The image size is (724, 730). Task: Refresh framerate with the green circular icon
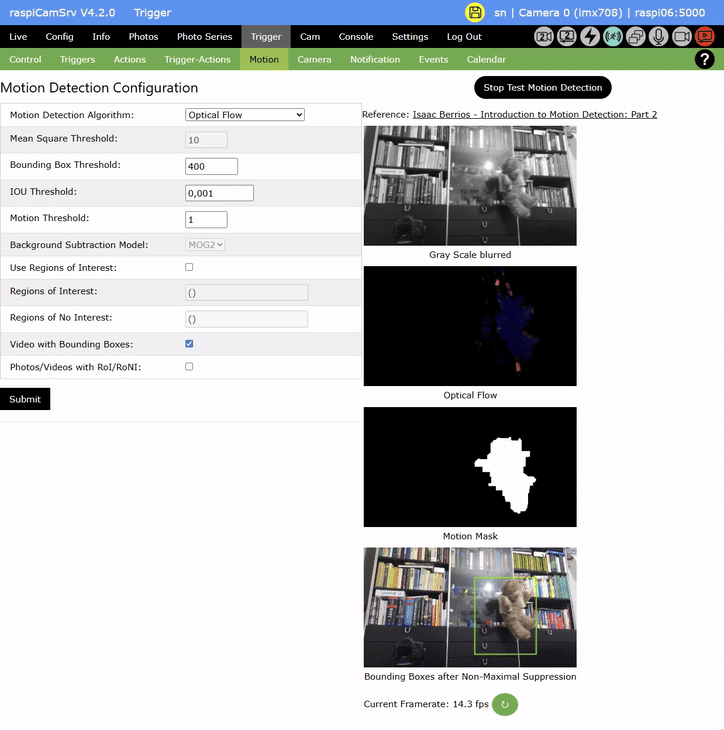[505, 704]
